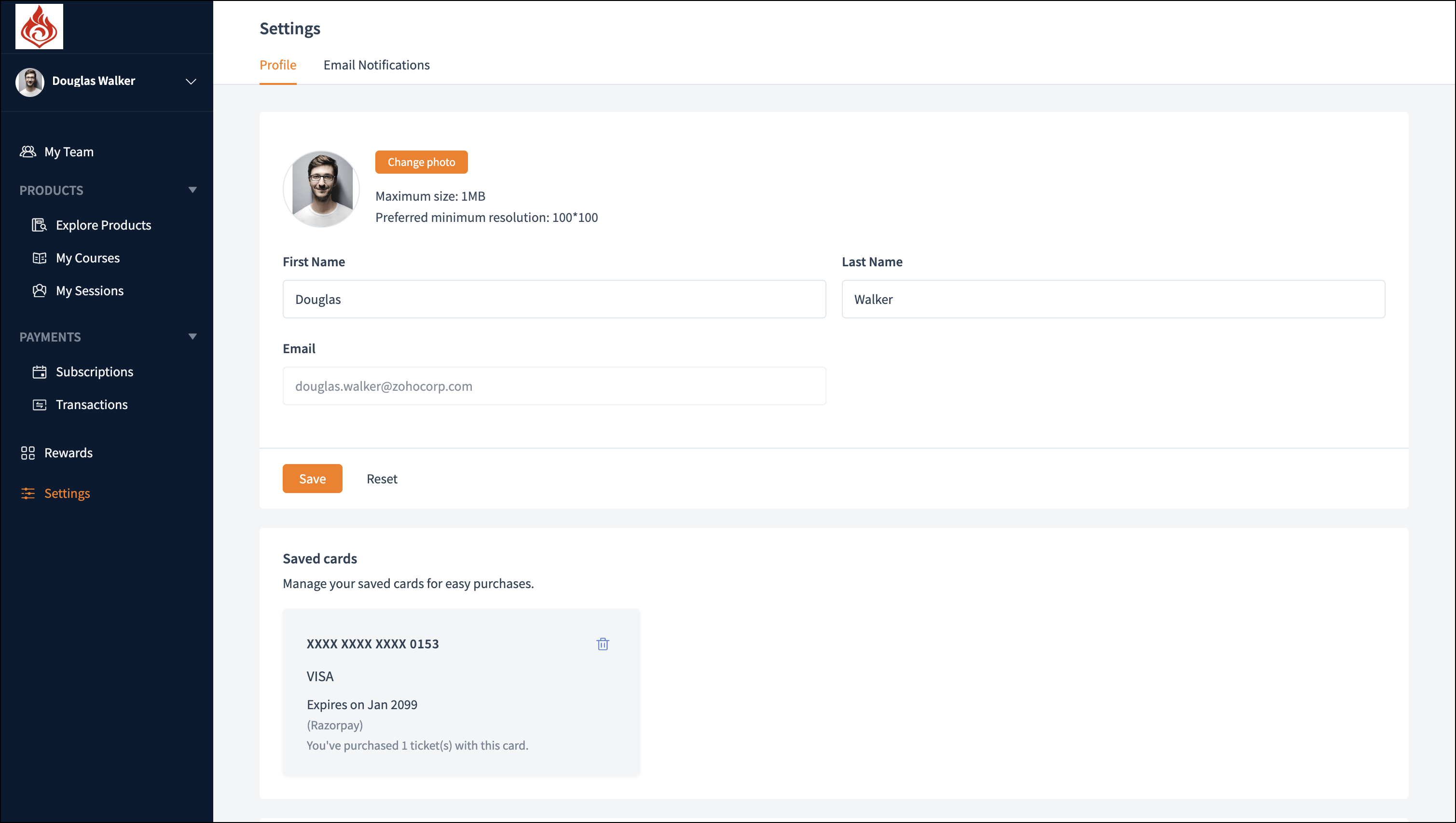This screenshot has height=823, width=1456.
Task: Click the Explore Products icon
Action: click(39, 225)
